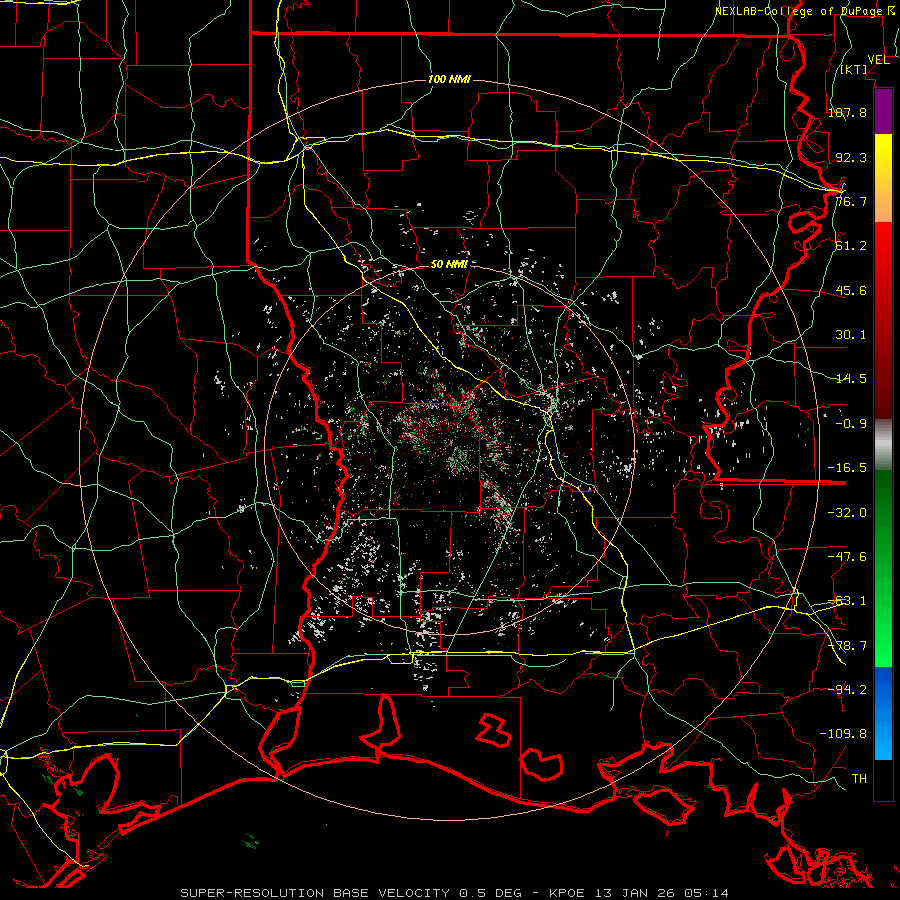The image size is (900, 900).
Task: Select the -78.7 velocity scale value
Action: pos(847,646)
